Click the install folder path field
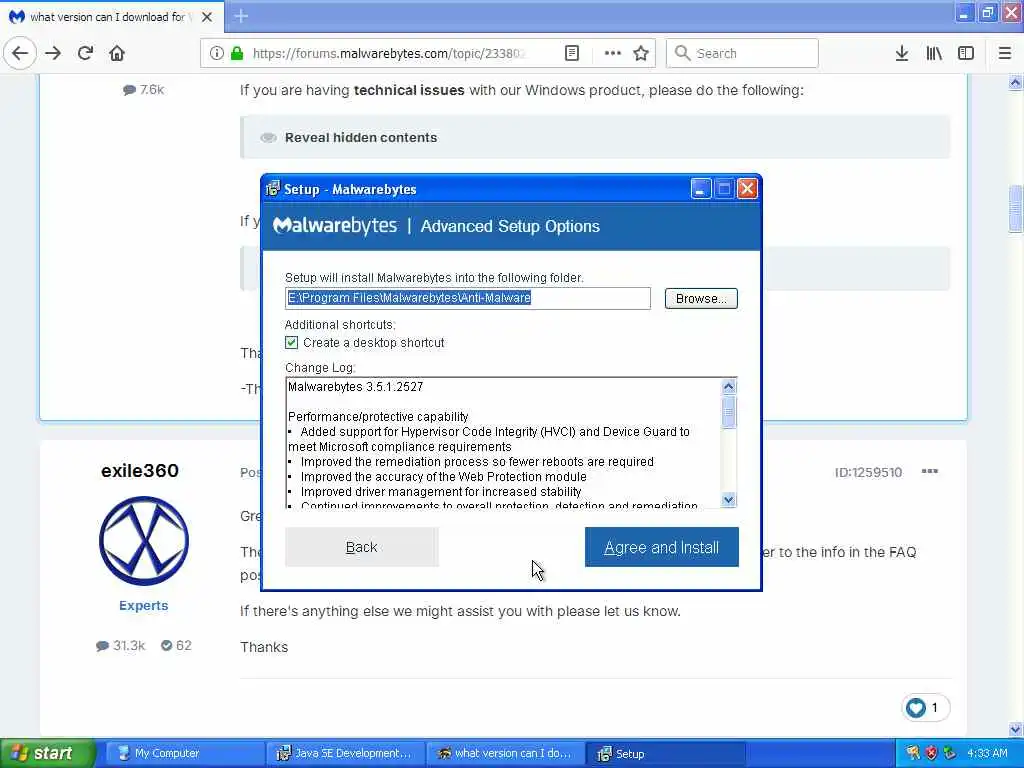1024x768 pixels. click(x=468, y=298)
